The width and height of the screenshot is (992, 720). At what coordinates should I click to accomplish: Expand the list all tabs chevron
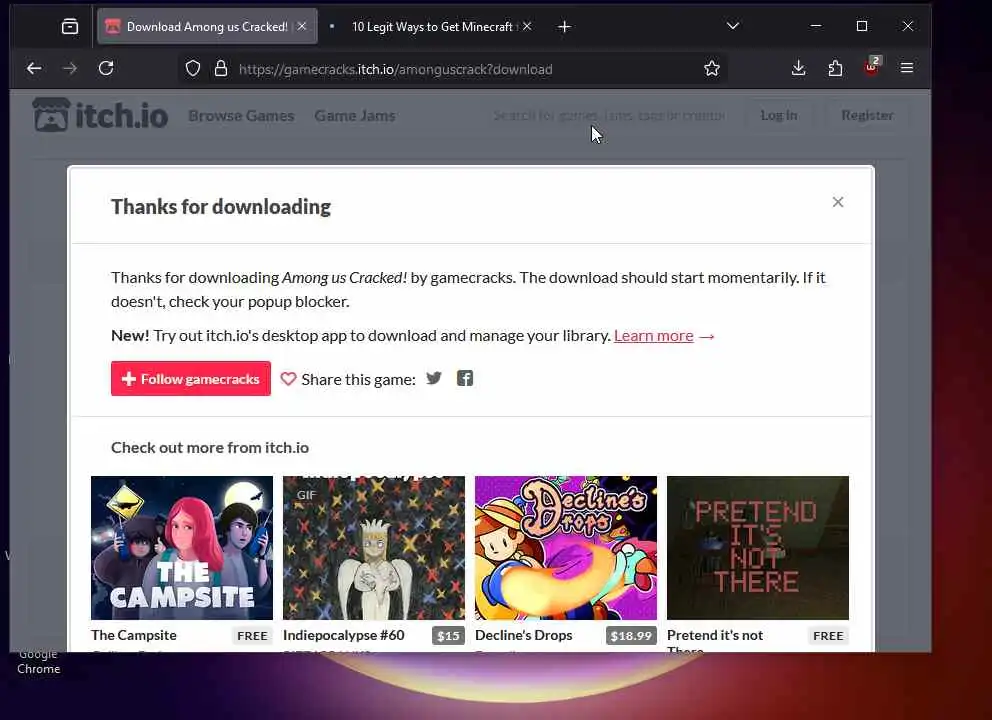pos(733,26)
